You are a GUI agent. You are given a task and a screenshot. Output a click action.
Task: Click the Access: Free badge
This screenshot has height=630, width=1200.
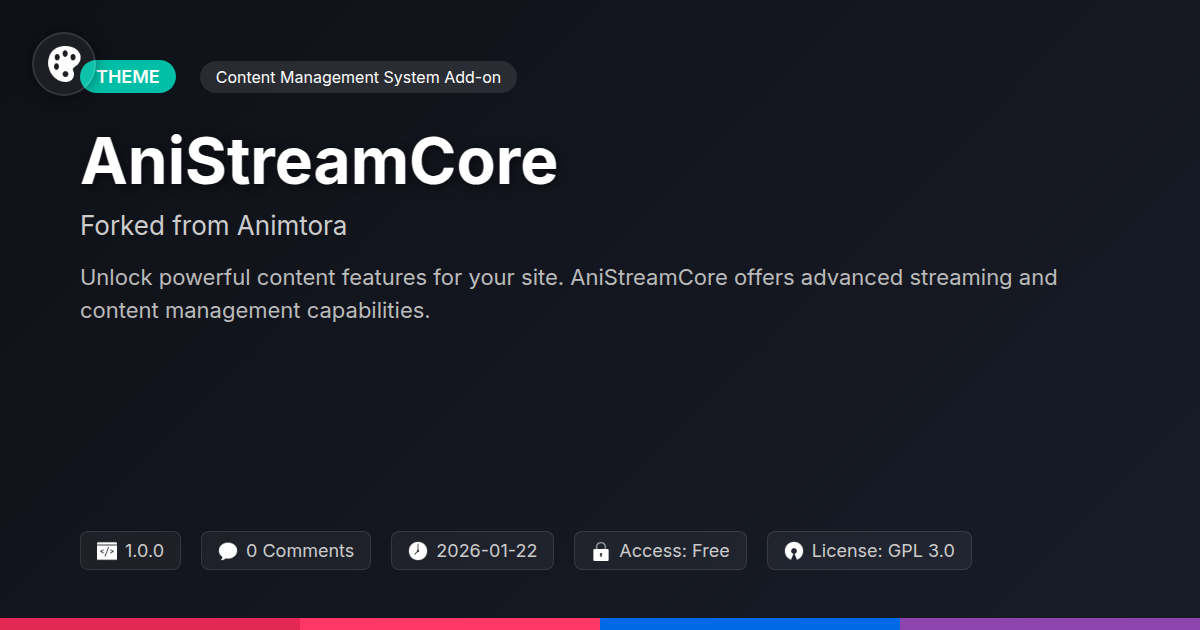click(x=660, y=551)
